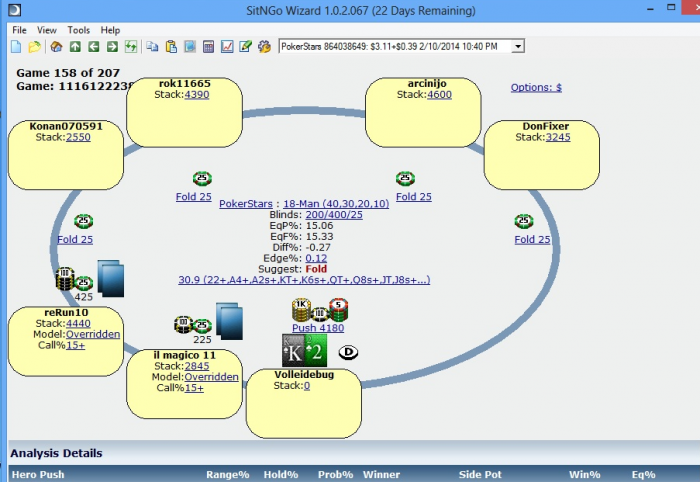Screen dimensions: 700x482
Task: Open the line graph chart icon
Action: tap(227, 46)
